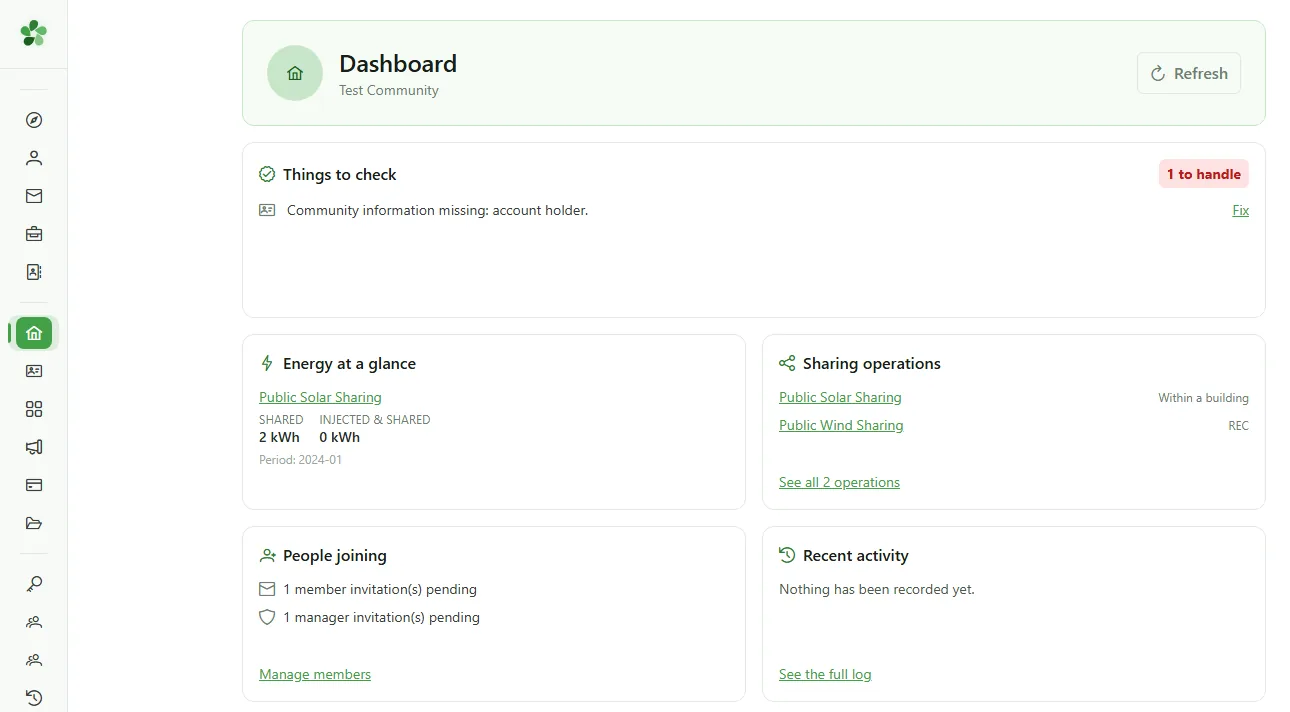Screen dimensions: 1290x712
Task: Open the compass explore icon in sidebar
Action: (x=34, y=120)
